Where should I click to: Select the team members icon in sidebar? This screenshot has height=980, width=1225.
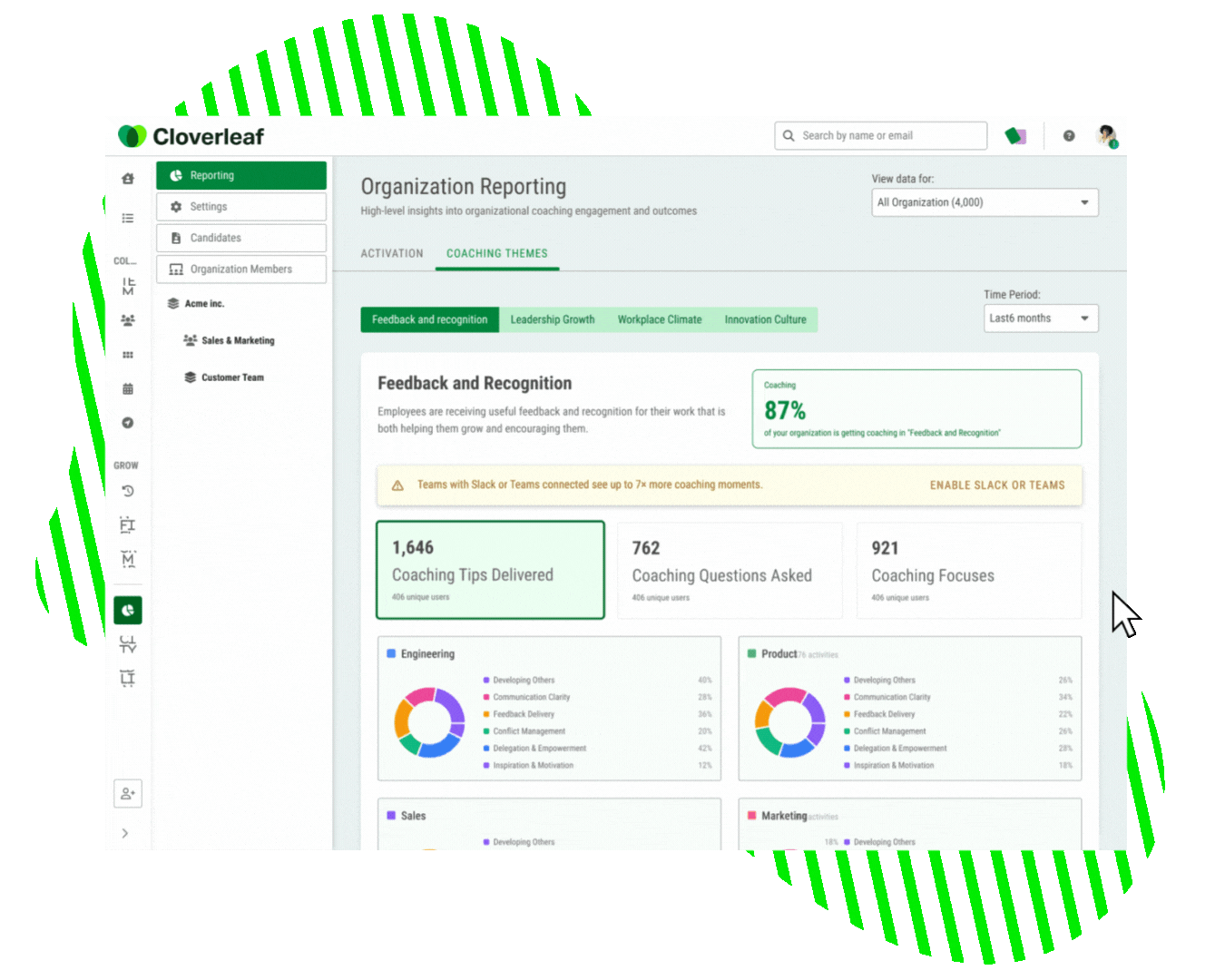point(127,319)
